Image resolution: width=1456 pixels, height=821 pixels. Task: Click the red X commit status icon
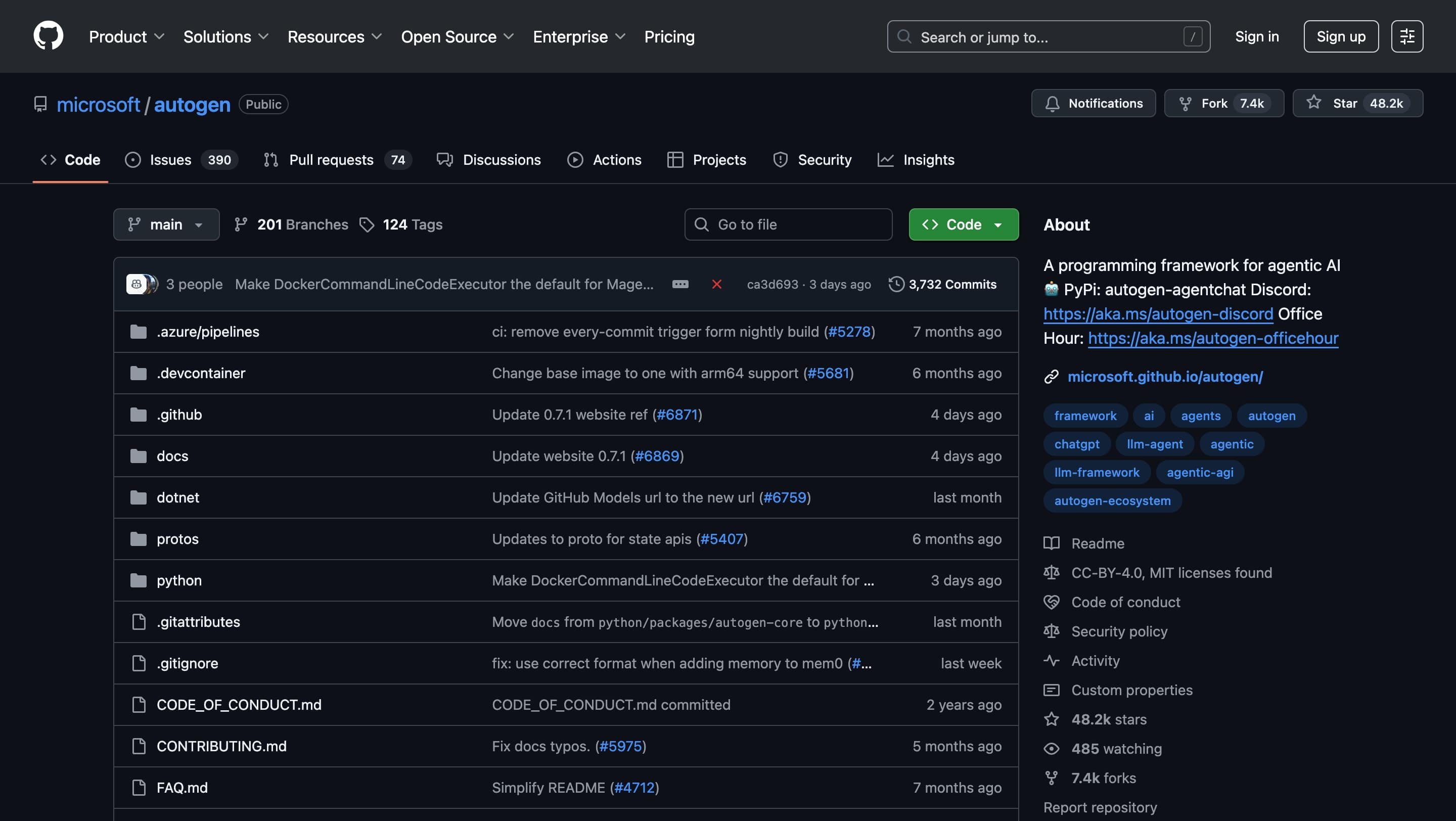pos(717,284)
